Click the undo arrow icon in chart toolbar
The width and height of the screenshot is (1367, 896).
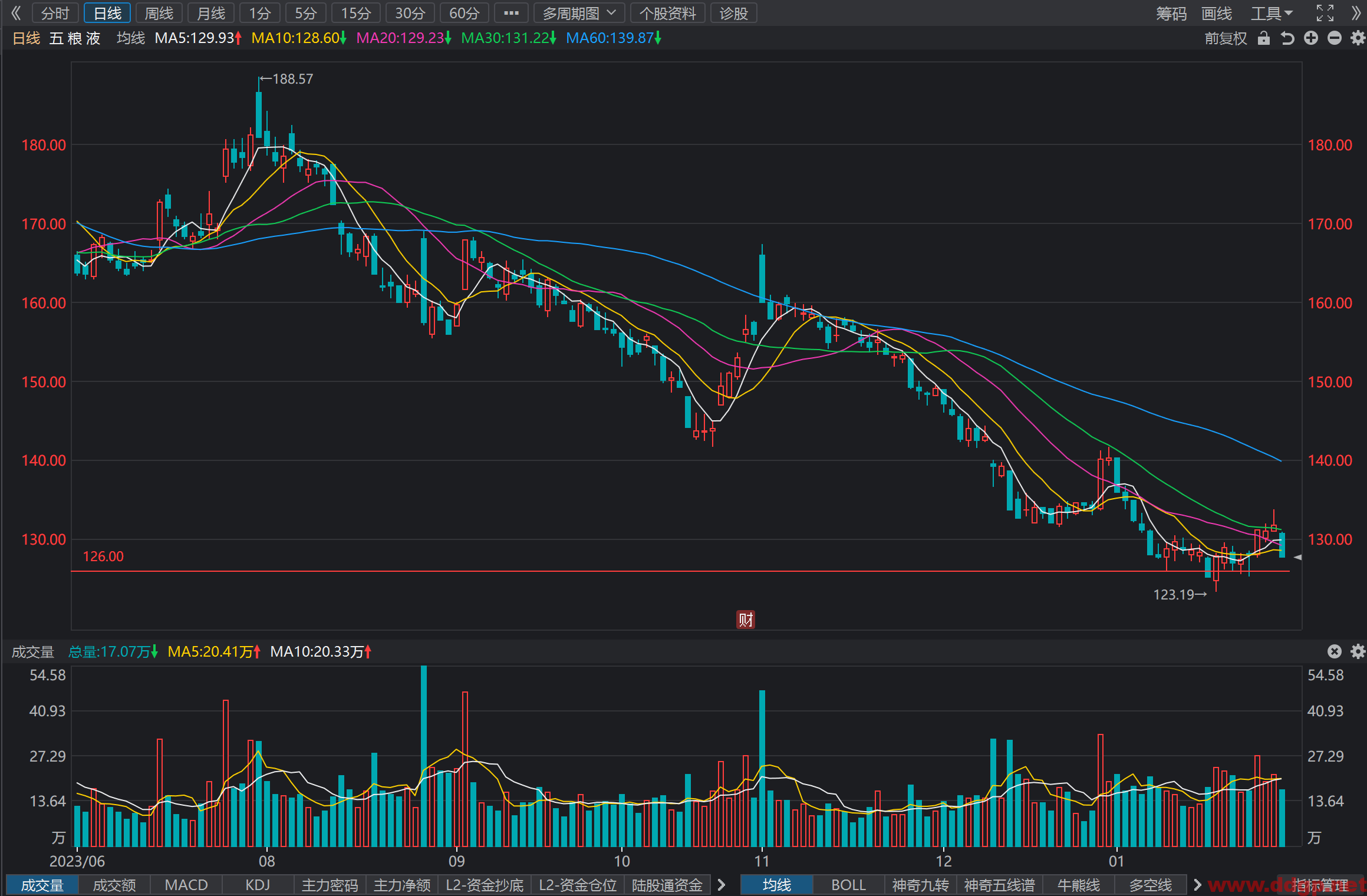[x=1287, y=38]
